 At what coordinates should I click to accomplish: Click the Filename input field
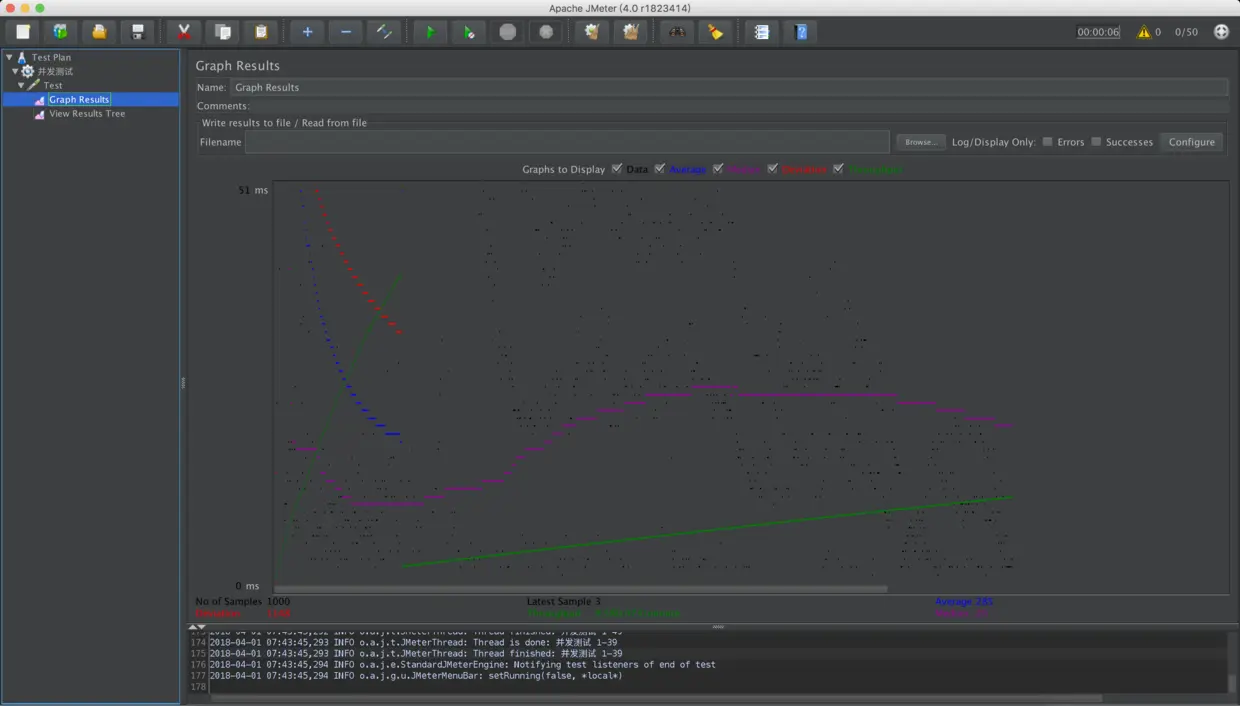pyautogui.click(x=567, y=142)
